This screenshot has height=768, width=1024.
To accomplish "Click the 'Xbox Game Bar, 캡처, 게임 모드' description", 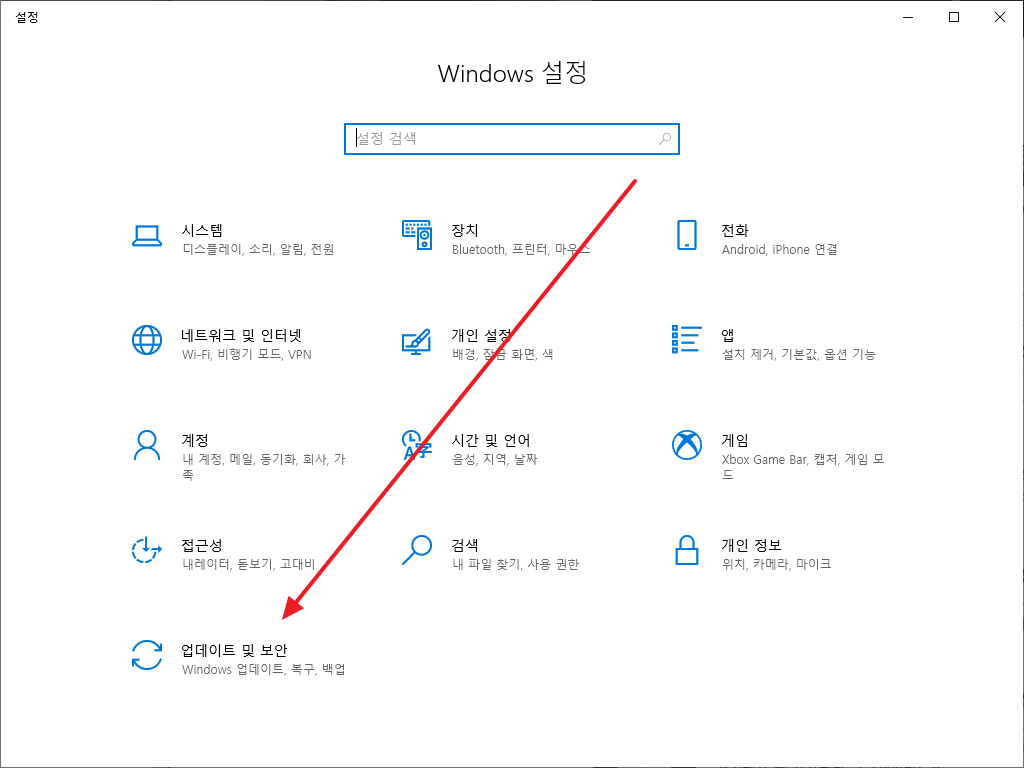I will [803, 467].
